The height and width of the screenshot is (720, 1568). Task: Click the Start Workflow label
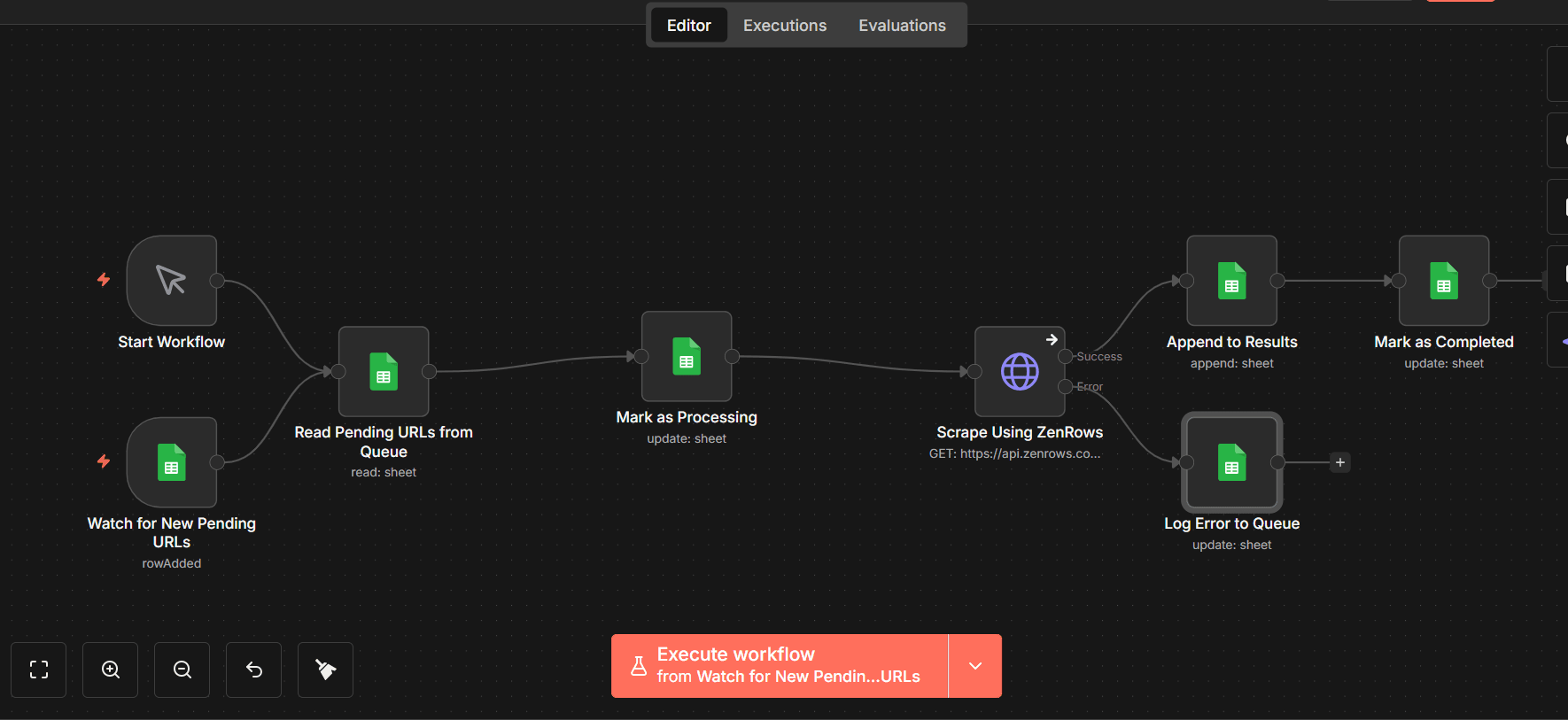172,342
